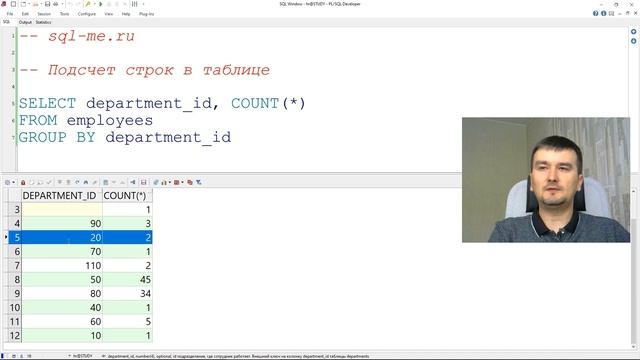Open the File menu

click(10, 14)
